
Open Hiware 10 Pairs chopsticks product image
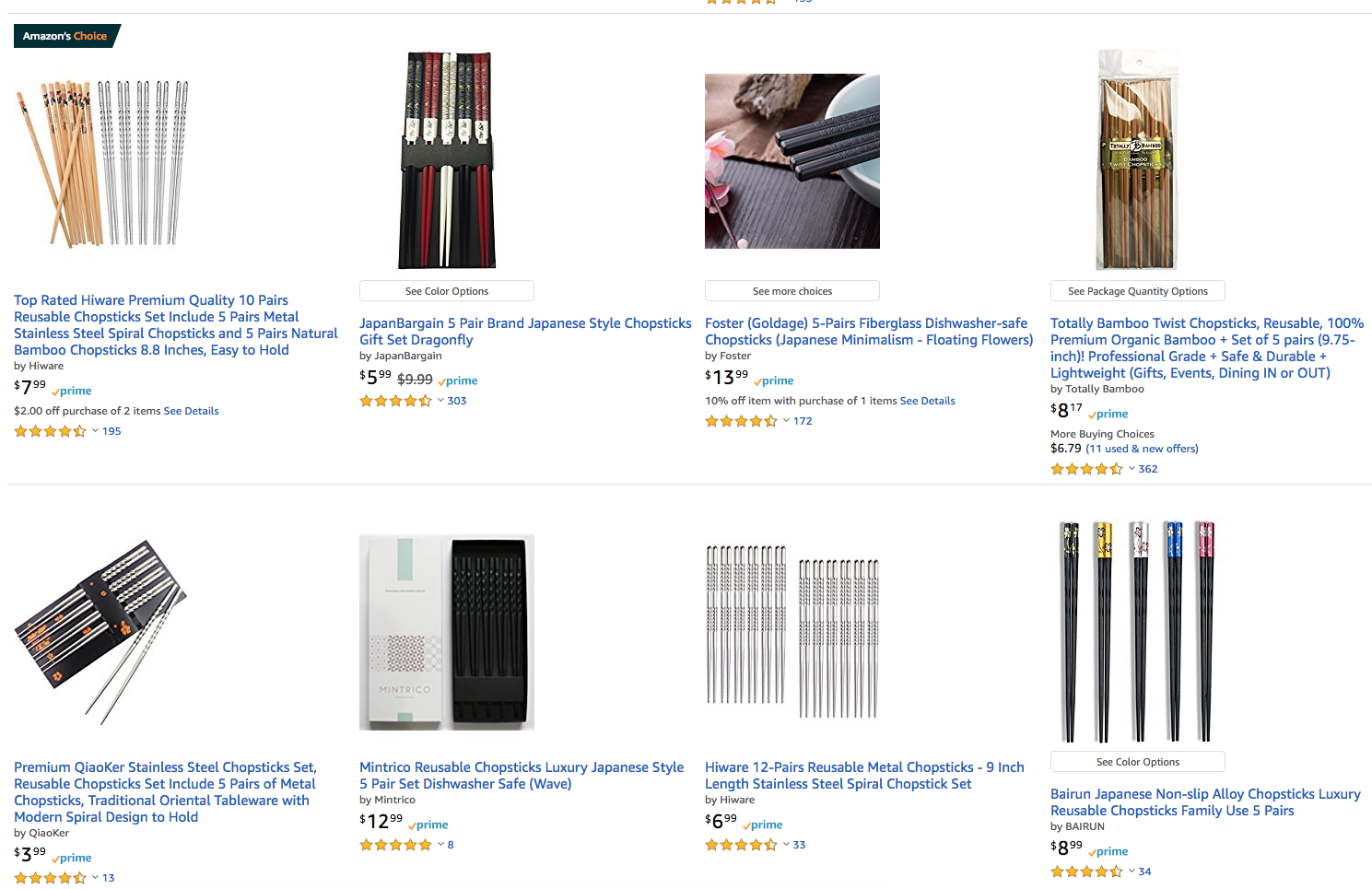(x=102, y=163)
